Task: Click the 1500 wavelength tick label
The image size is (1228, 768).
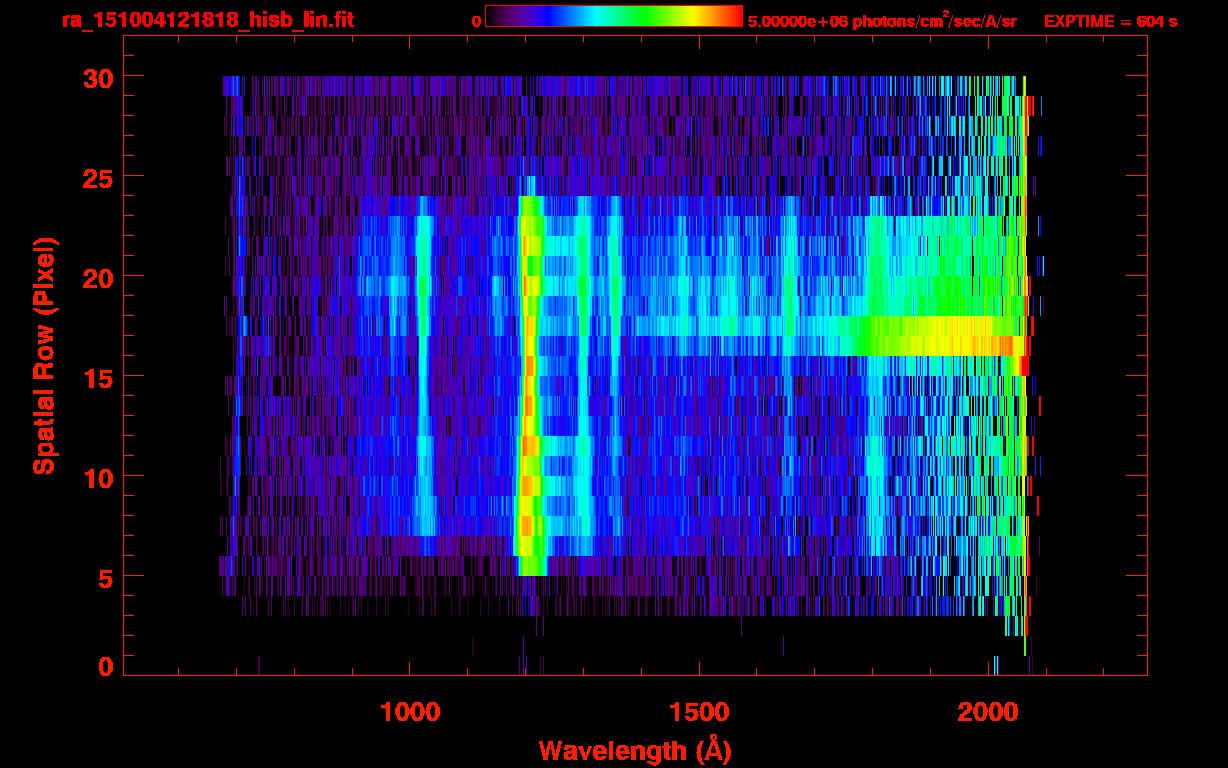Action: (x=699, y=711)
